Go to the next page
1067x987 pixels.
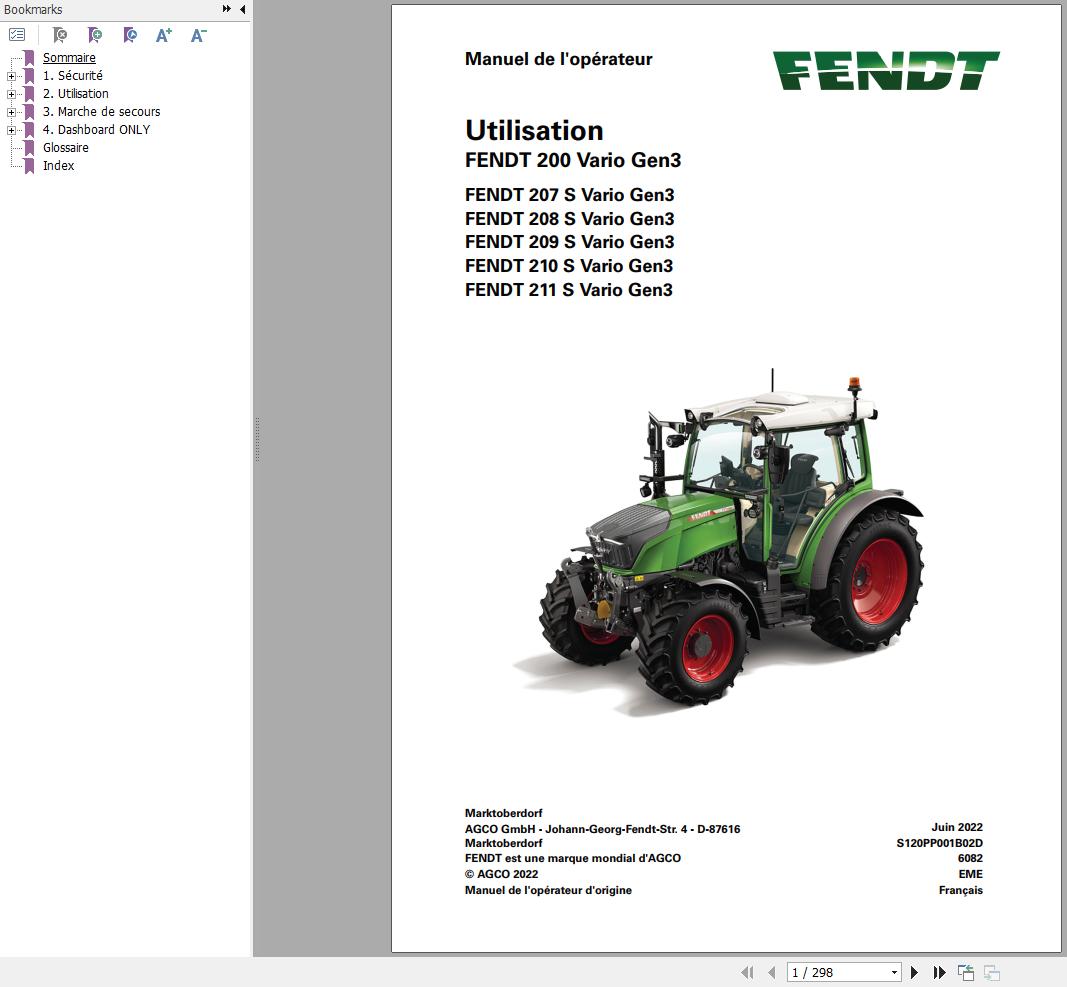coord(915,973)
